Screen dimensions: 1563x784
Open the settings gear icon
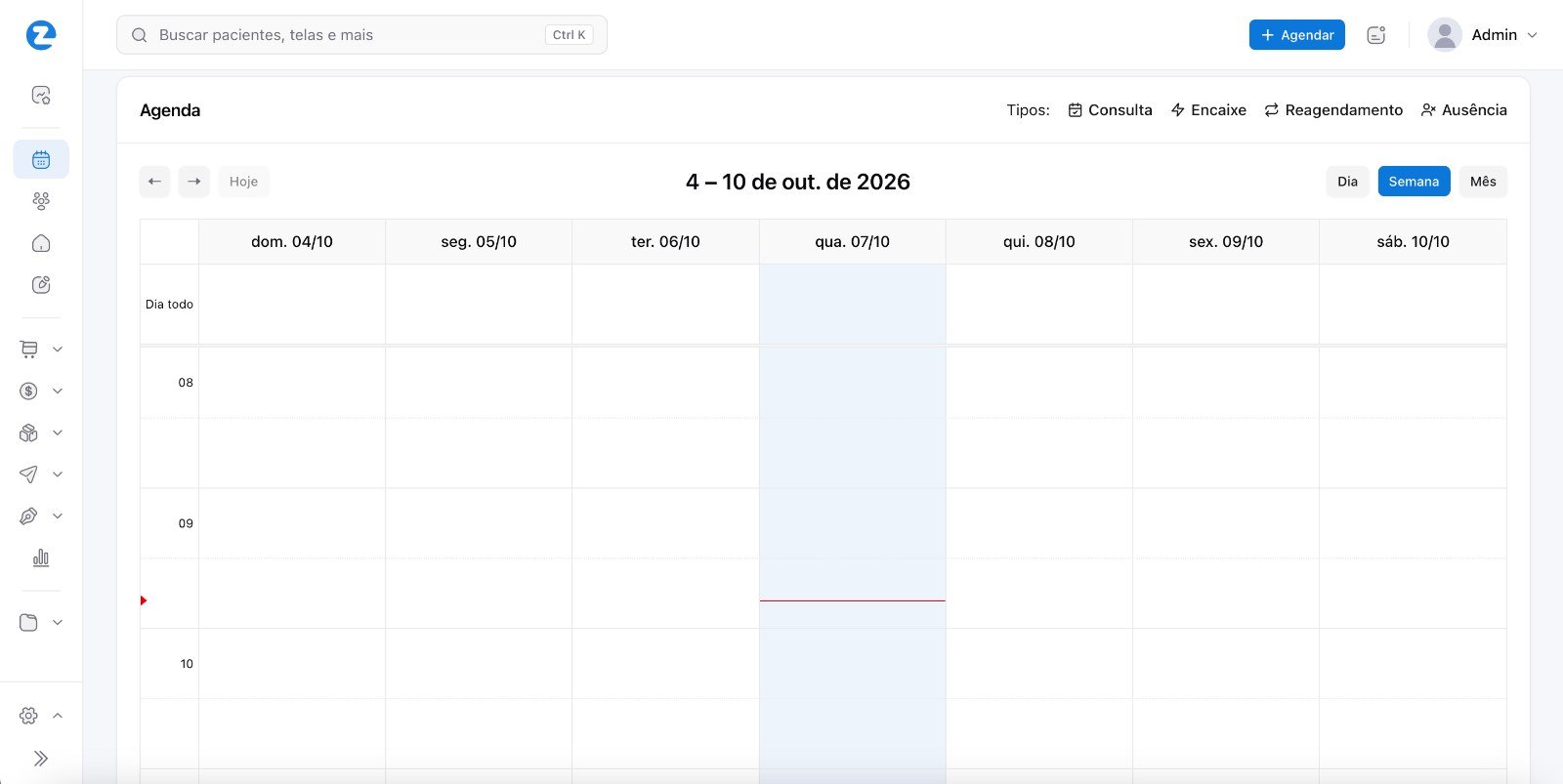29,716
